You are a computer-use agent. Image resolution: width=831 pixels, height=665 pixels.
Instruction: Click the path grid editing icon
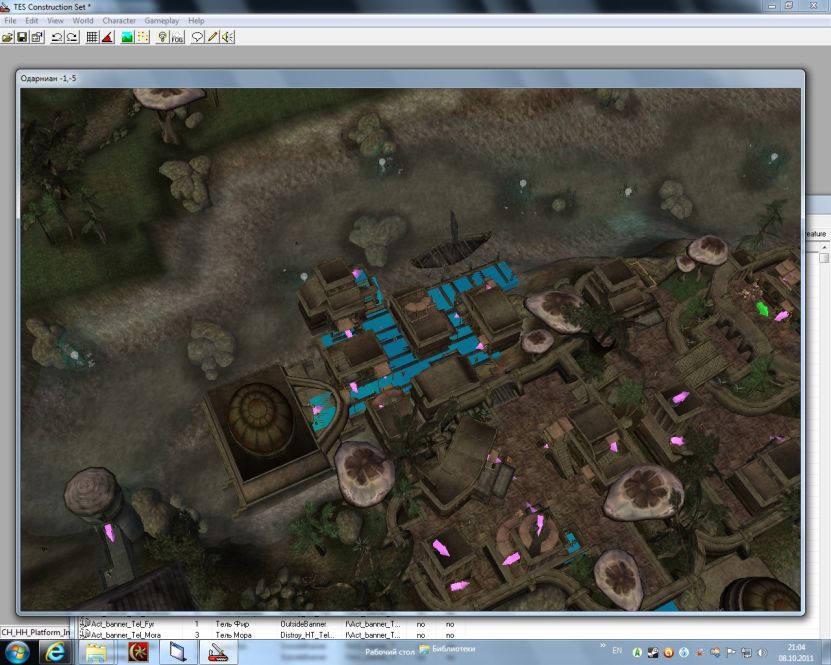(x=143, y=37)
